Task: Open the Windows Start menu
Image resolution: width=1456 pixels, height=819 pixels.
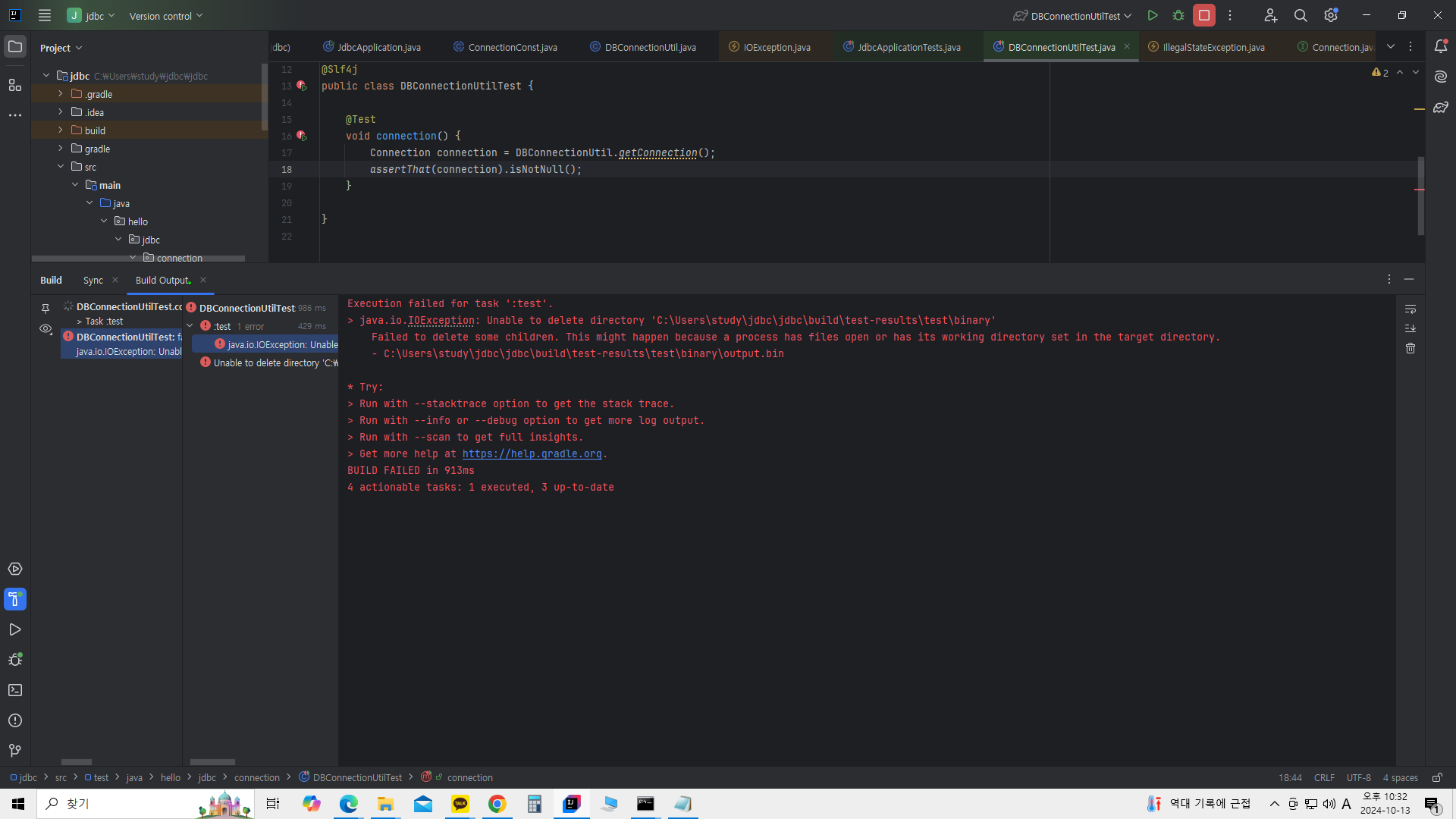Action: [x=18, y=804]
